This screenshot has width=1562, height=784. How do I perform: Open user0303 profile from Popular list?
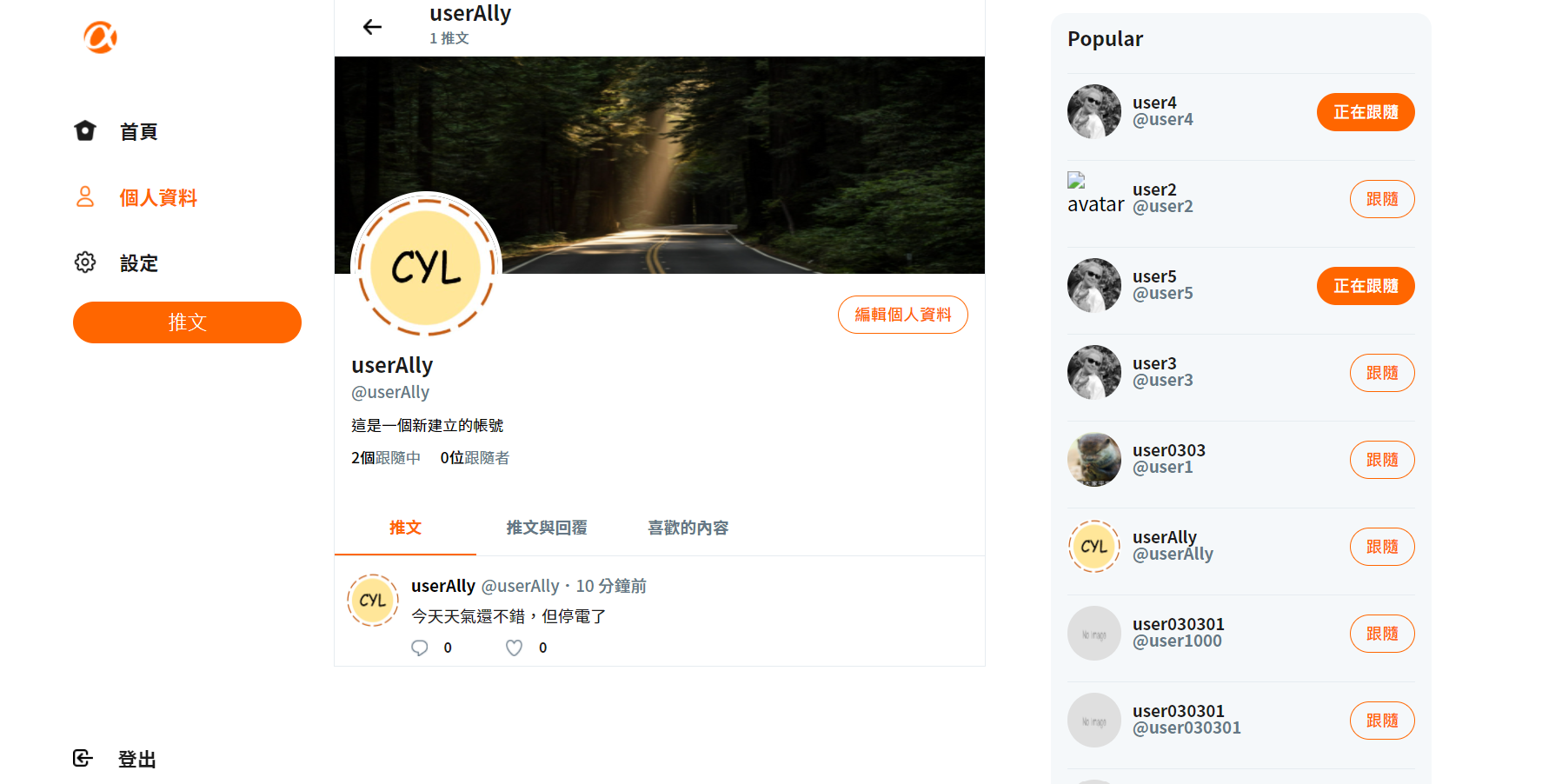coord(1168,459)
